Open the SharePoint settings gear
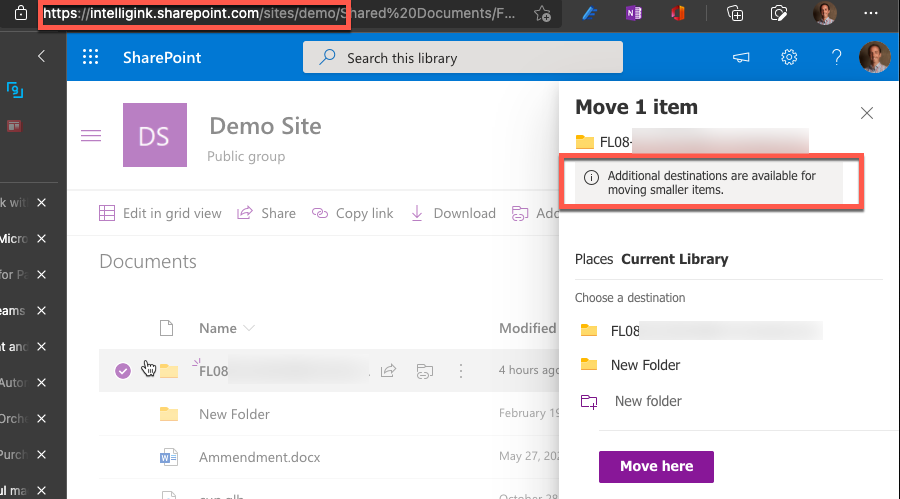900x499 pixels. (x=789, y=57)
